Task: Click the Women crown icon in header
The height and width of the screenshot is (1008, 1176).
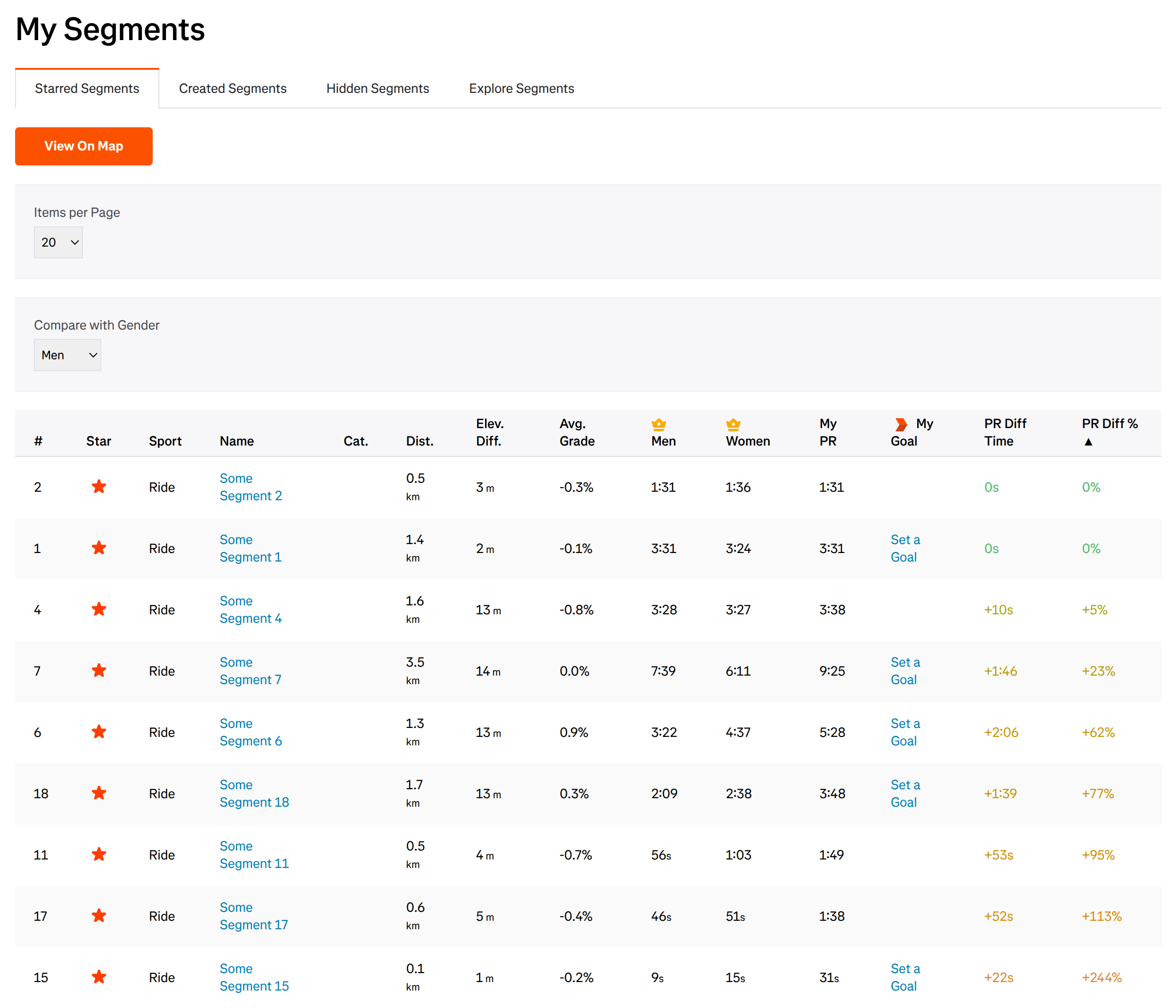Action: coord(733,424)
